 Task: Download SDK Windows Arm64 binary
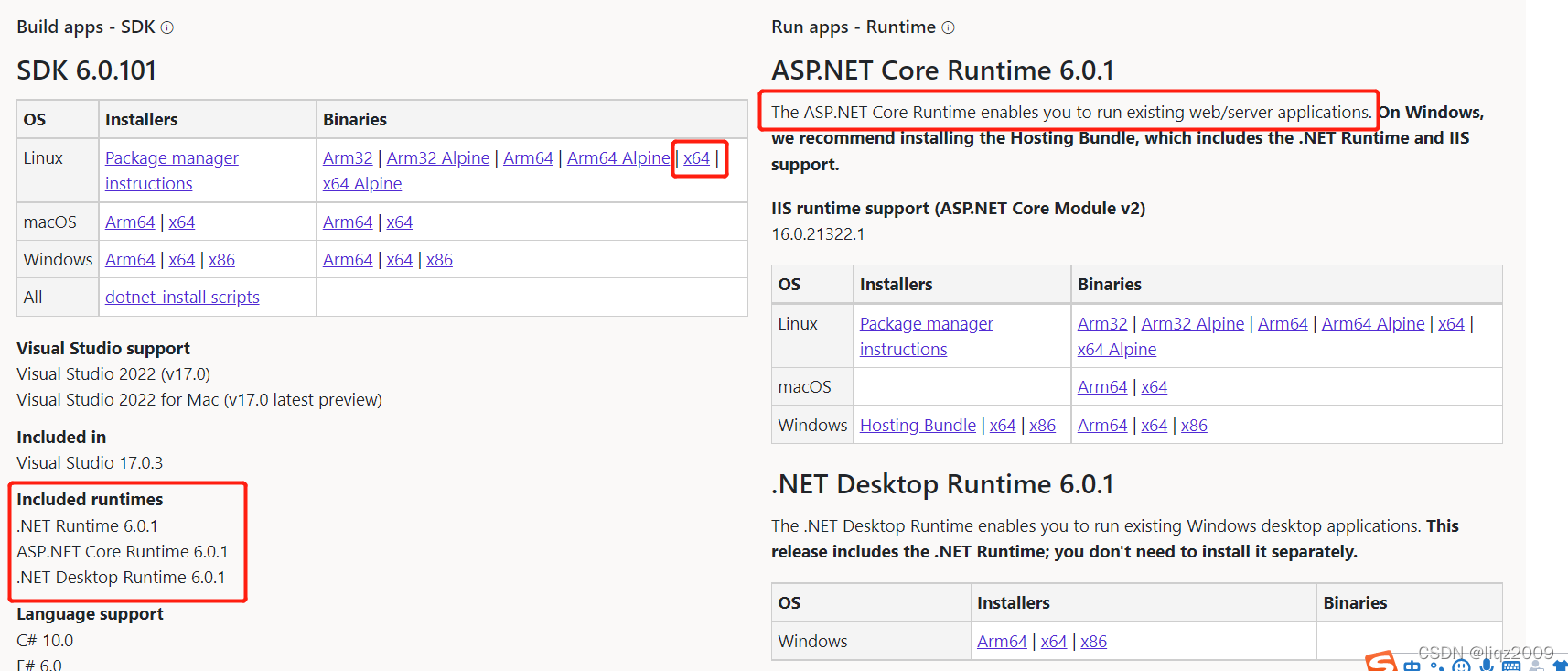[x=348, y=259]
